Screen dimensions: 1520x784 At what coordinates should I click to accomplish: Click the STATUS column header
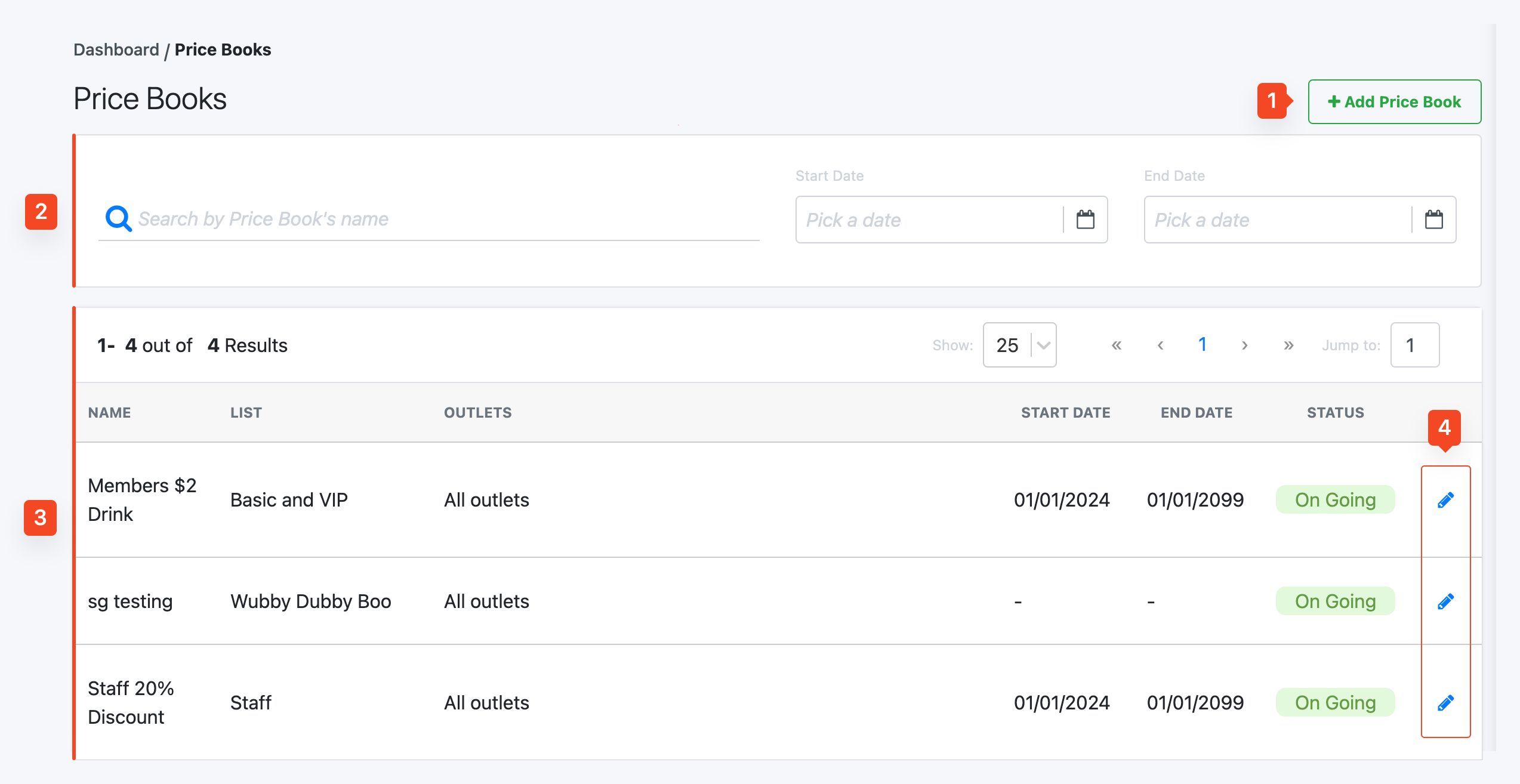1335,412
